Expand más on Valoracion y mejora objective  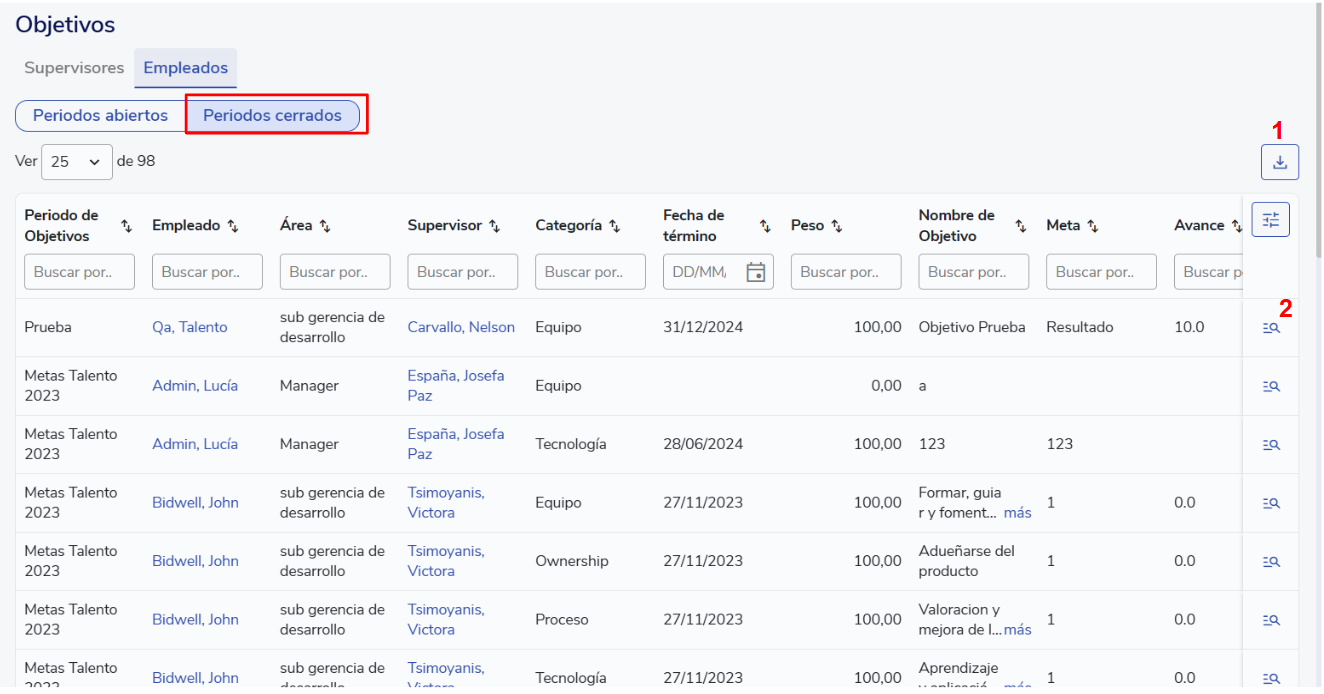click(x=1017, y=630)
